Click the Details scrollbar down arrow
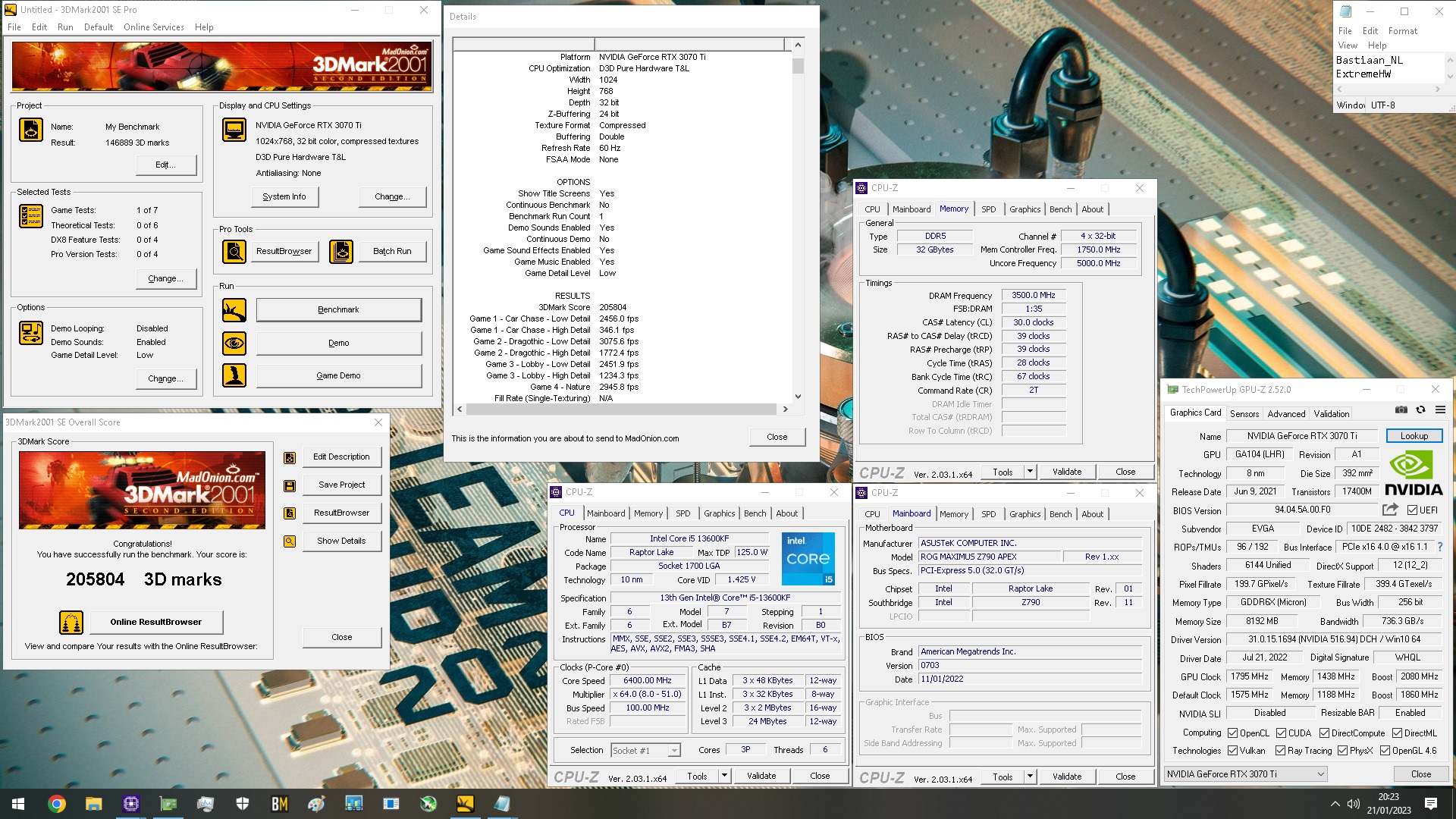Screen dimensions: 1456x819 [x=798, y=397]
